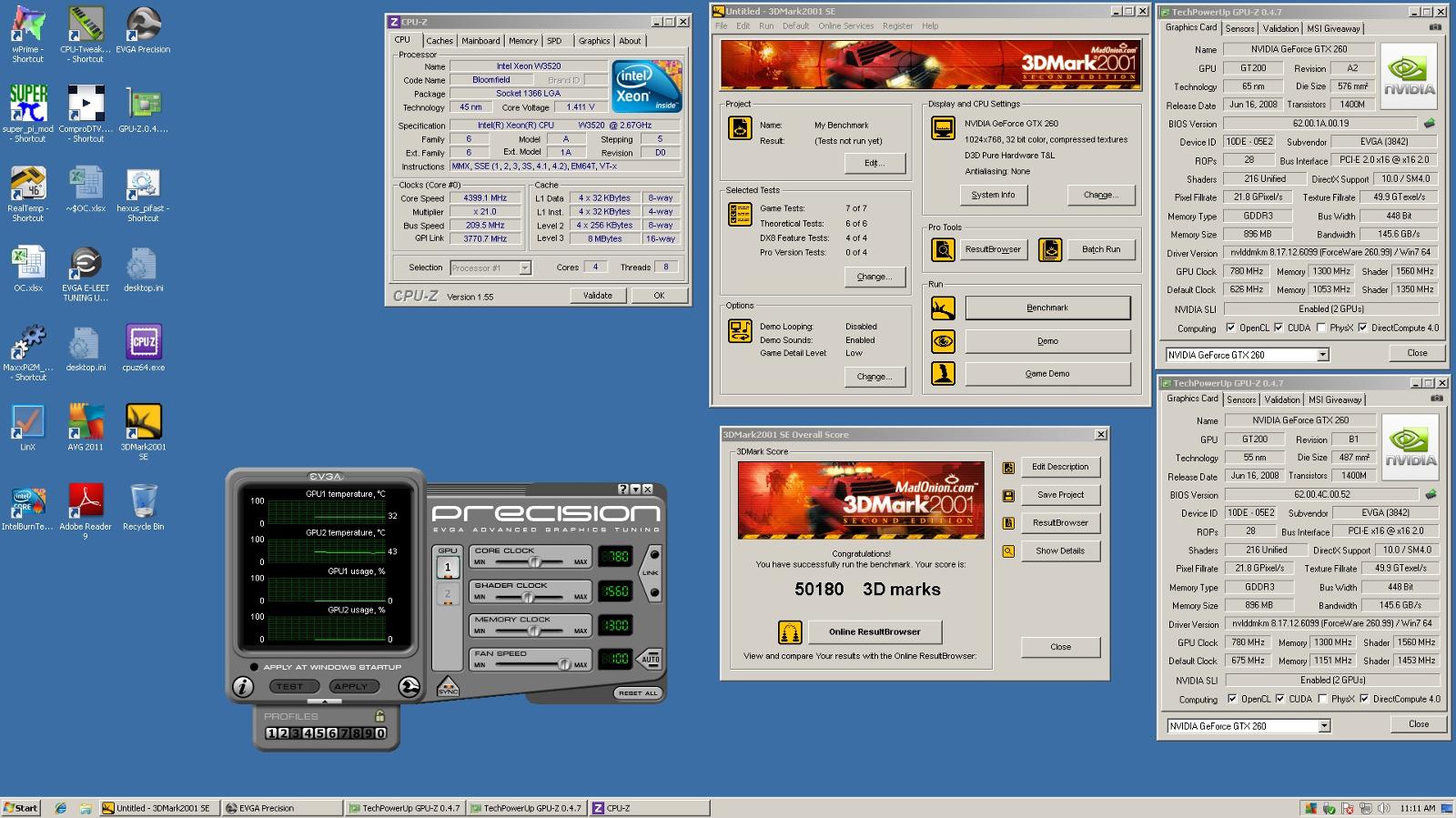Toggle CUDA checkbox in the lower GPU-Z window
Image resolution: width=1456 pixels, height=818 pixels.
tap(1280, 699)
